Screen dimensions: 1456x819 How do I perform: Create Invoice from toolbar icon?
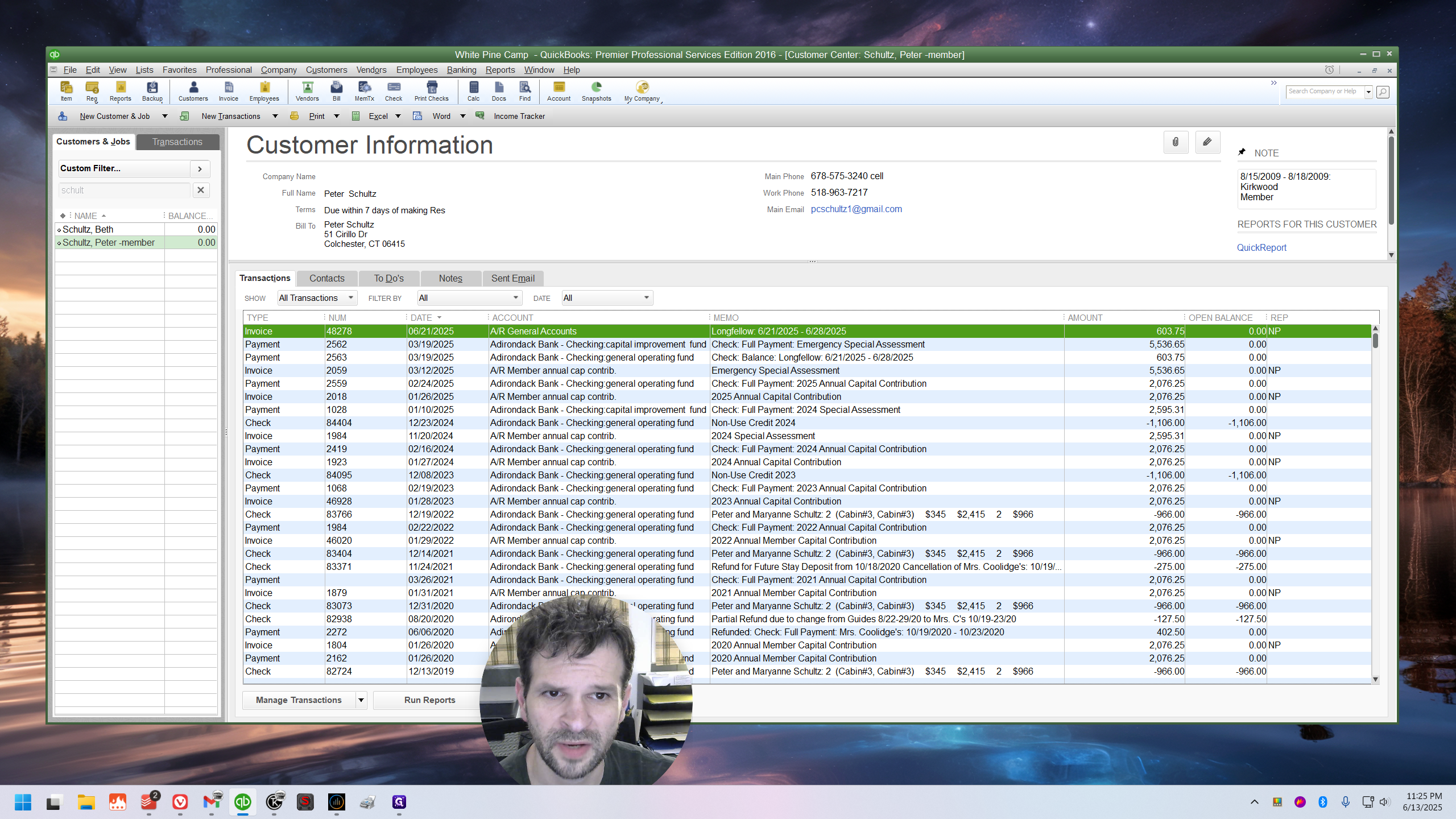point(229,91)
